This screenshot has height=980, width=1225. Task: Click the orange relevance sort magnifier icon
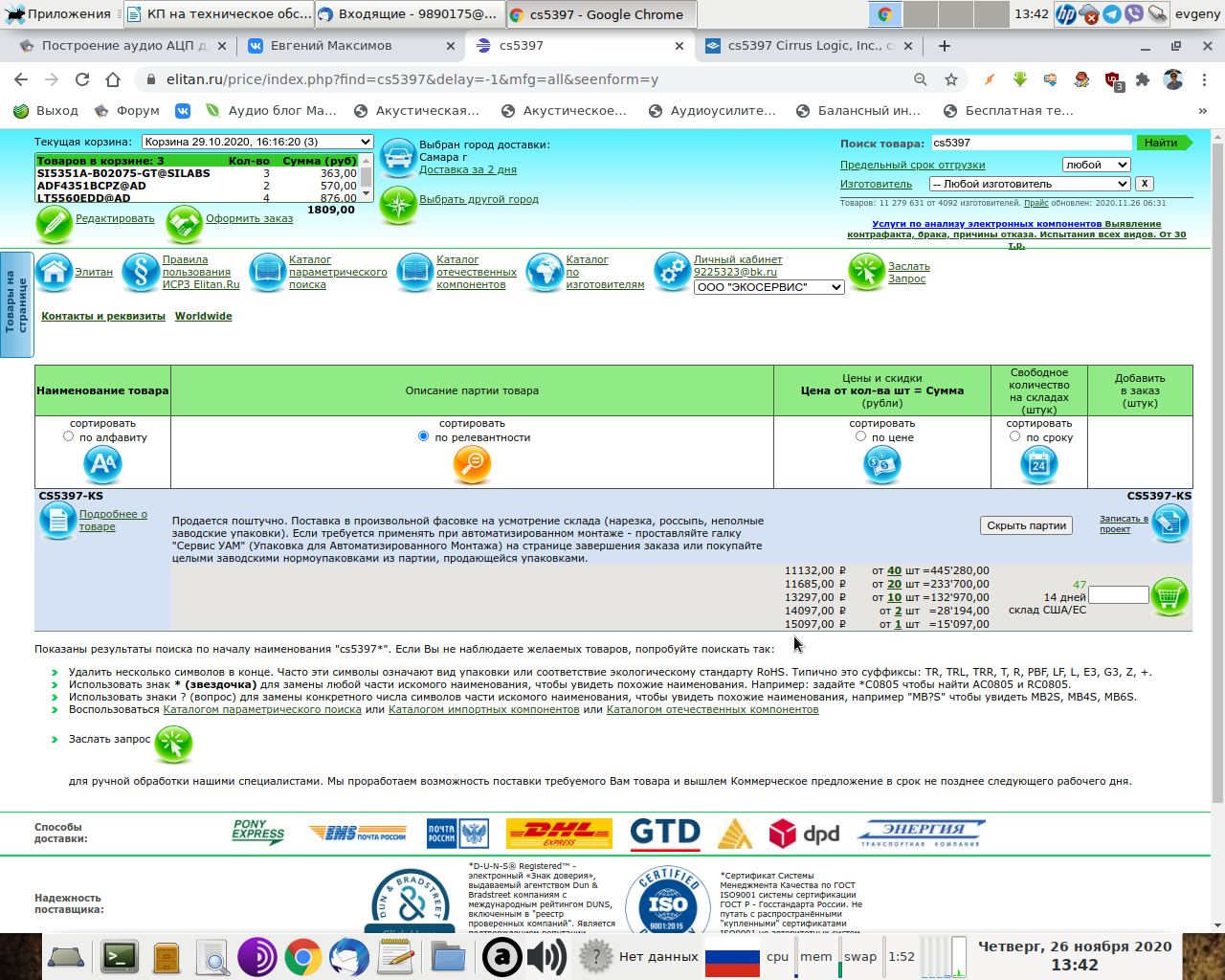(472, 464)
